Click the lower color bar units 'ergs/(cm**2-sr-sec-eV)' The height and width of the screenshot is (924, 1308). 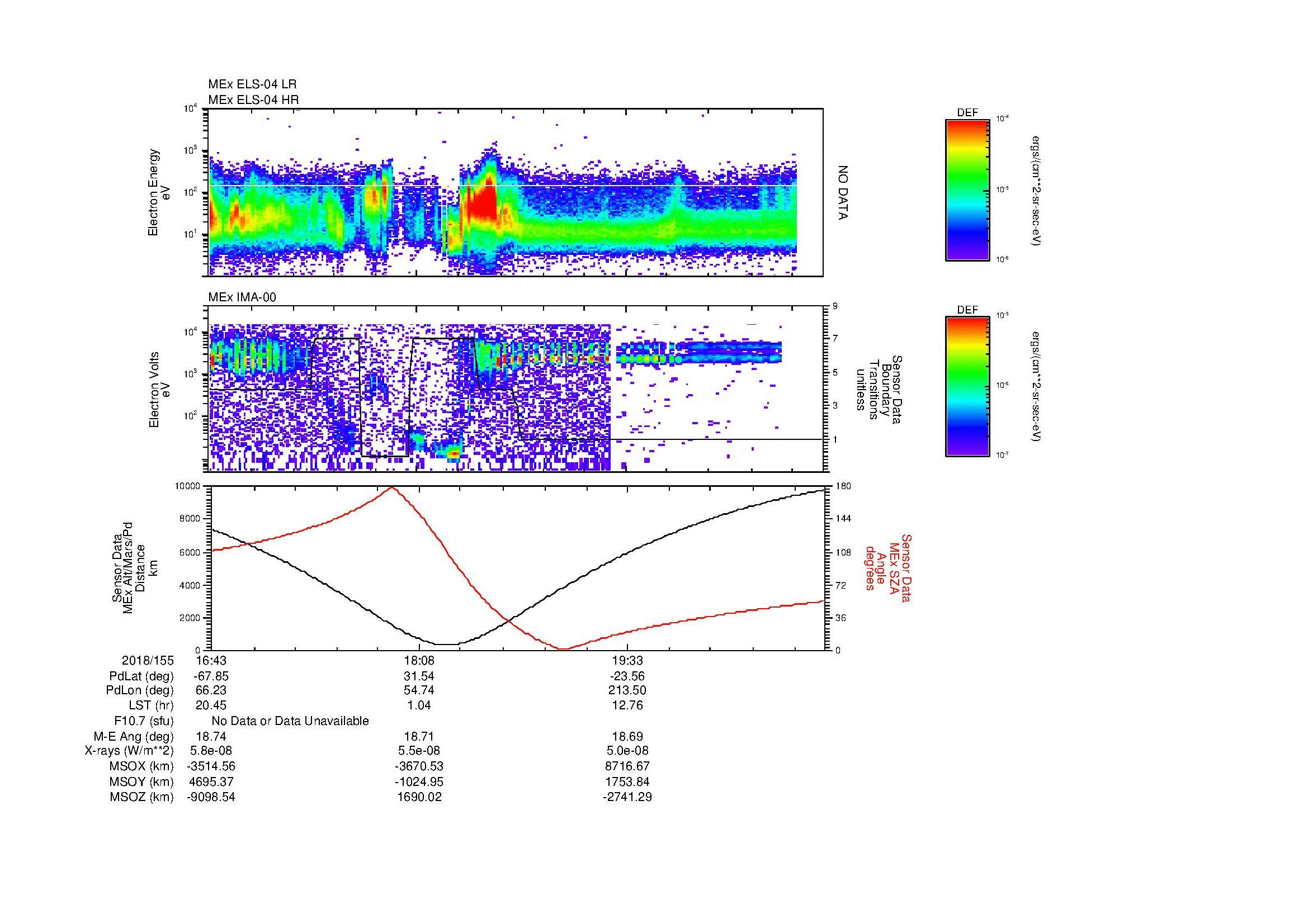1035,387
